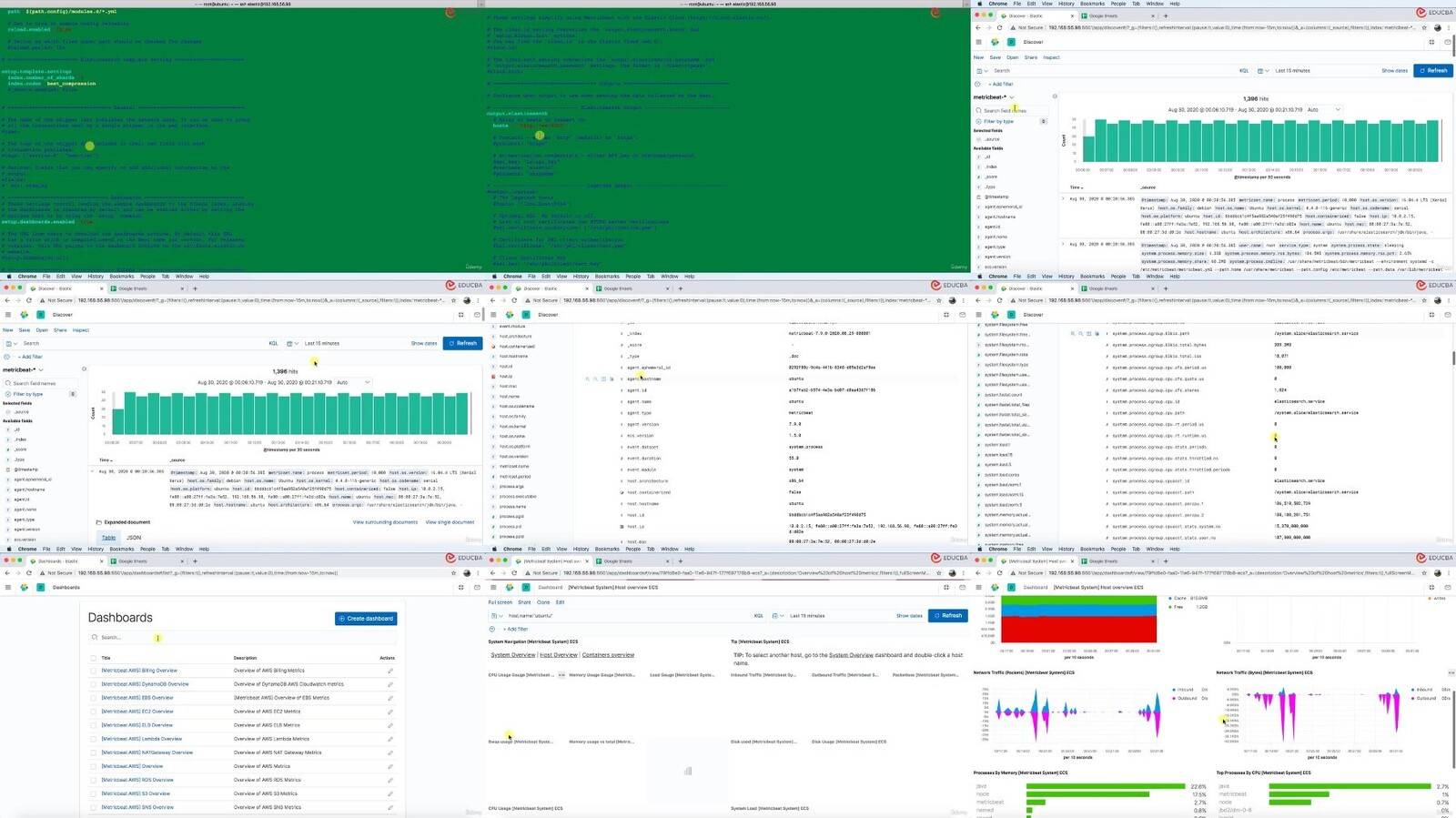Open the space avatar in Dashboards list window
Screen dimensions: 1456x818
coord(41,588)
